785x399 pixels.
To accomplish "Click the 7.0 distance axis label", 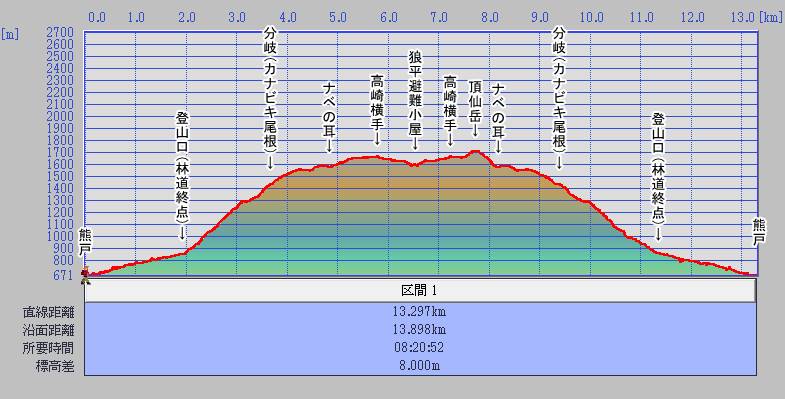I will (439, 18).
